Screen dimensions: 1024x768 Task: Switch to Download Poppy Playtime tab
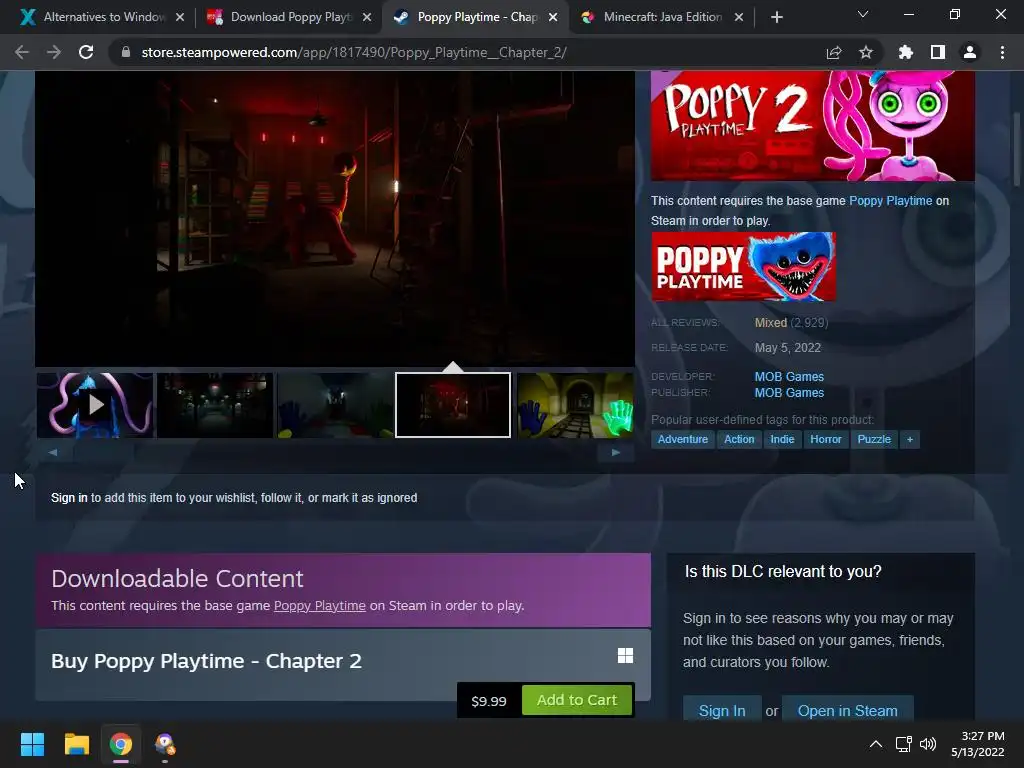(x=291, y=17)
